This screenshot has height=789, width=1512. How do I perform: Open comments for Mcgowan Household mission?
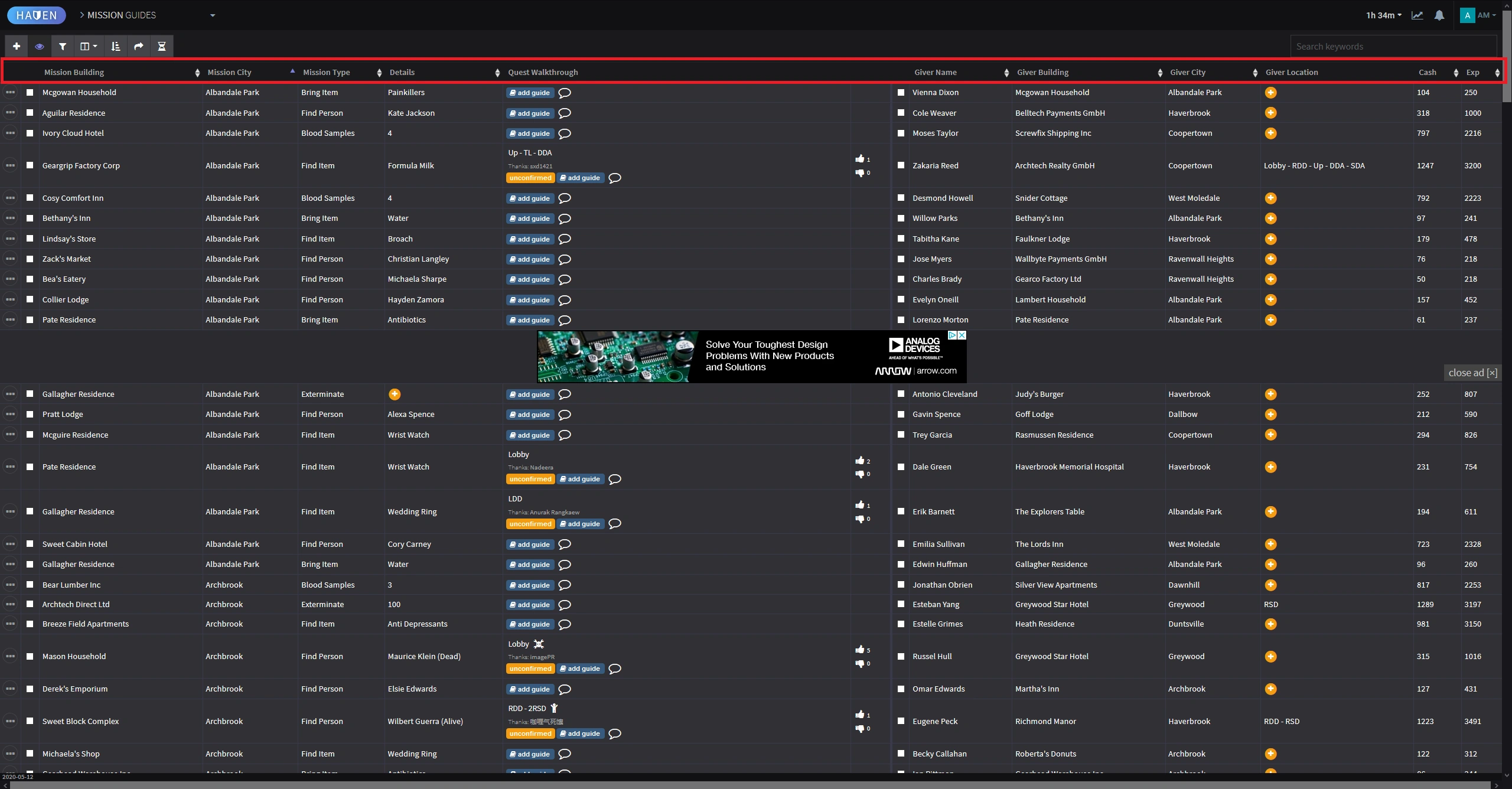[565, 93]
